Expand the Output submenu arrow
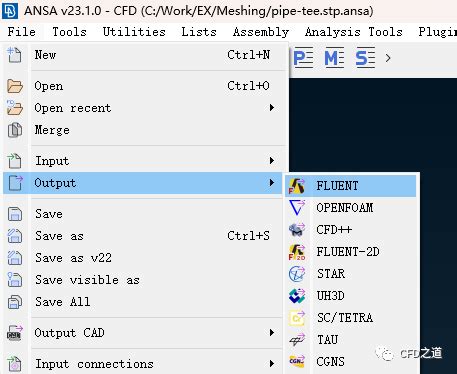The image size is (457, 374). (x=272, y=183)
